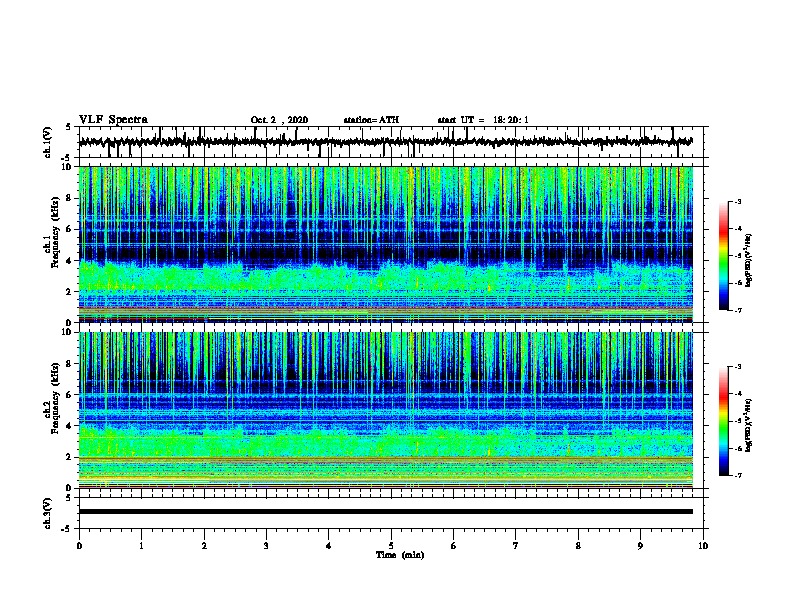Click the "-5" tick of ch.3(V) panel
Viewport: 792px width, 612px height.
click(67, 529)
